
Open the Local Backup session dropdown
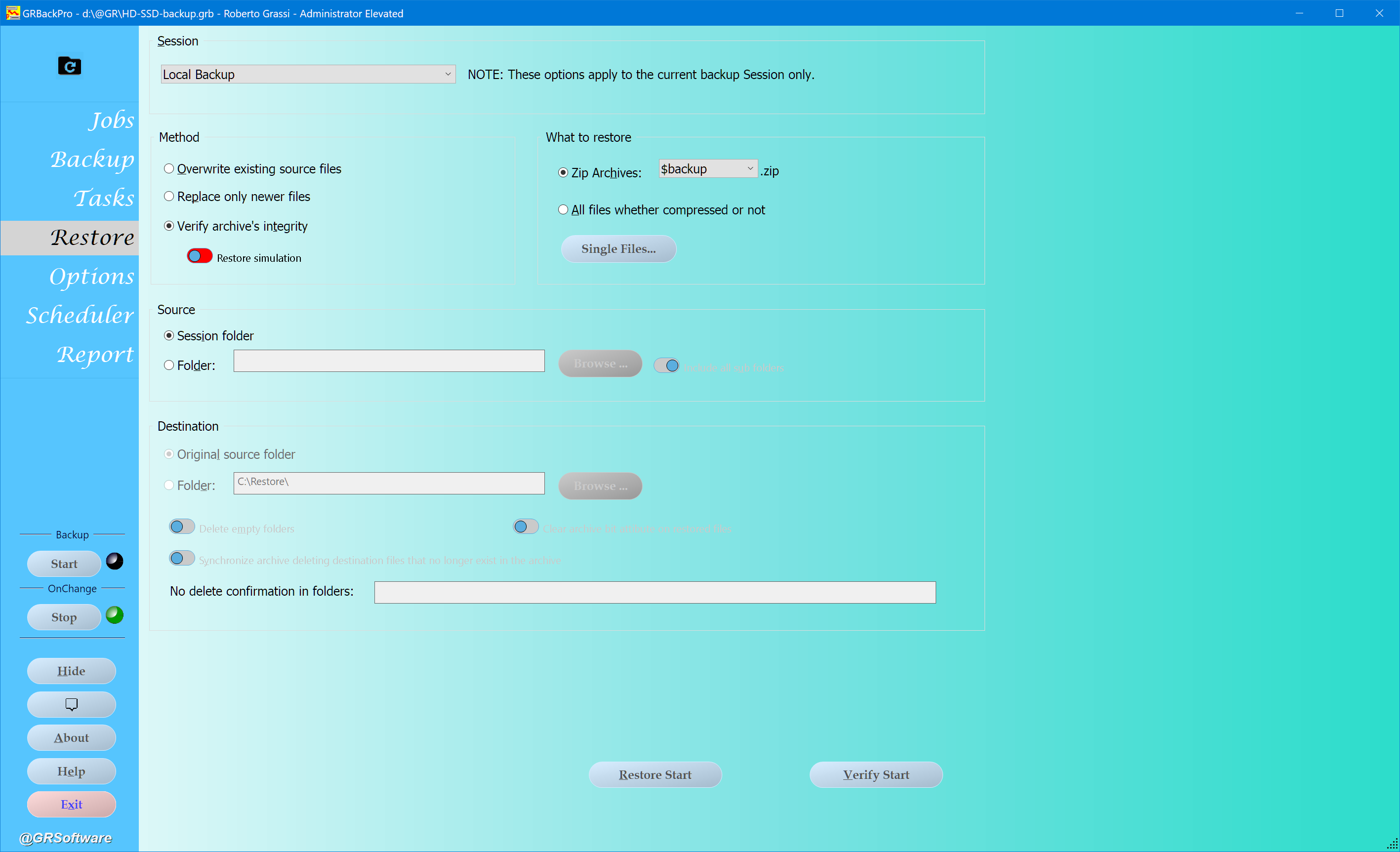click(308, 75)
